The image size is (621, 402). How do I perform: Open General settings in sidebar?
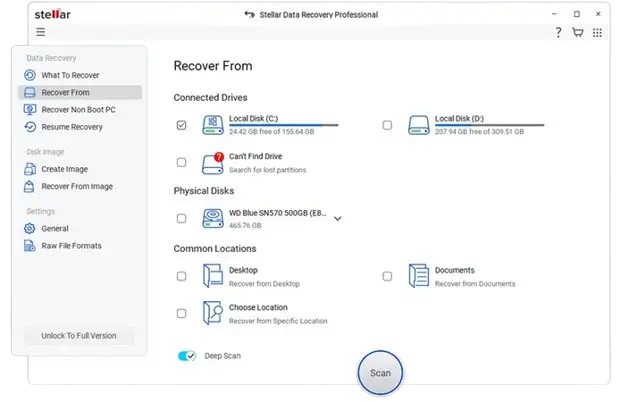(80, 228)
